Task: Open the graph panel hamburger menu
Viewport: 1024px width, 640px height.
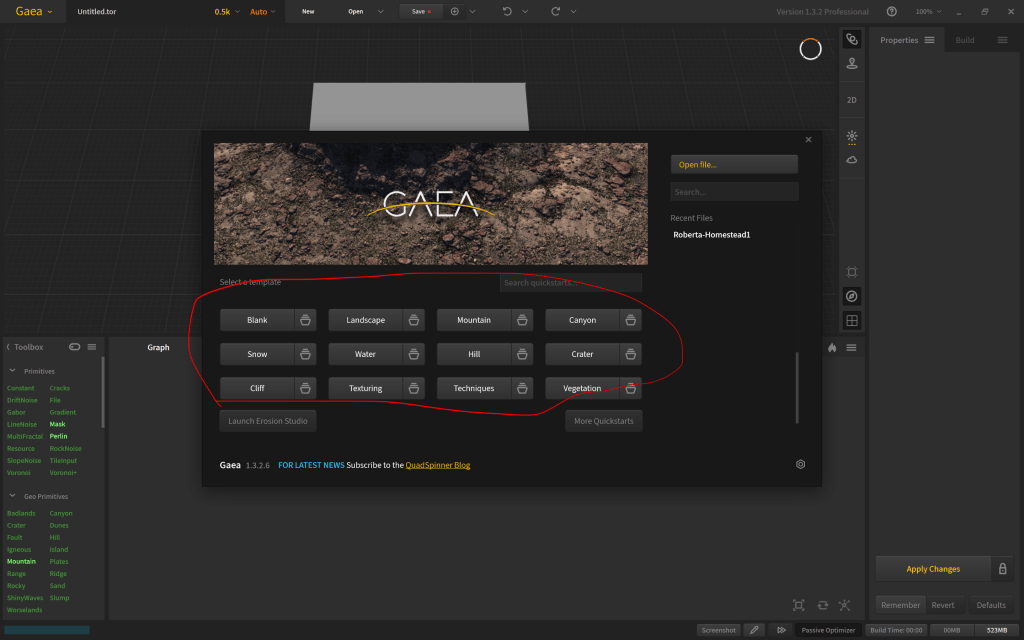Action: point(851,347)
